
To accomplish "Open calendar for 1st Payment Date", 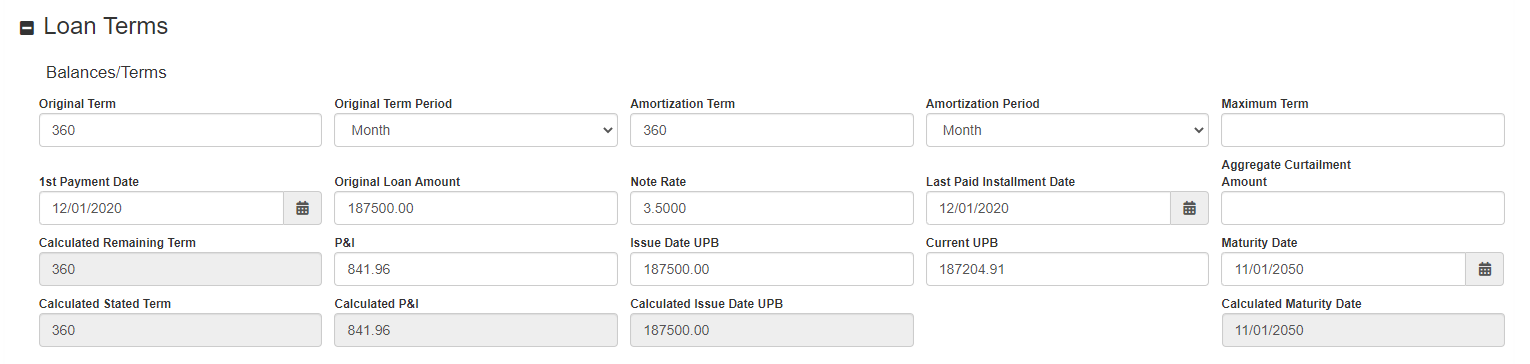I will pyautogui.click(x=302, y=208).
